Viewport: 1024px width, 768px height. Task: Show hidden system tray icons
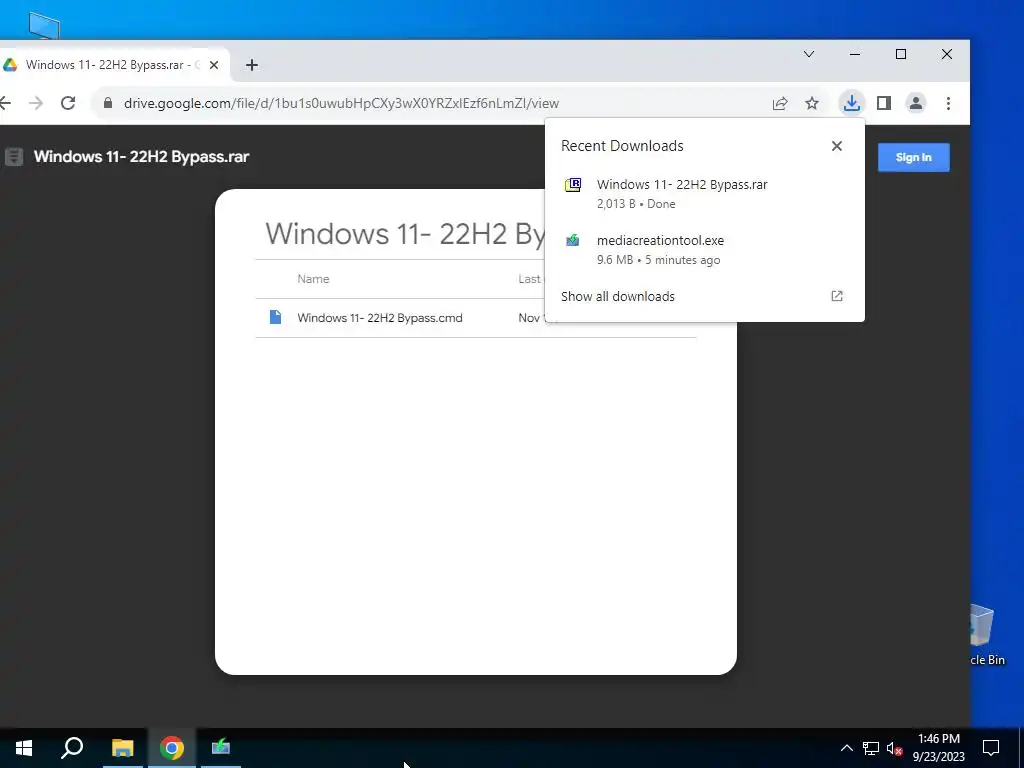coord(846,748)
